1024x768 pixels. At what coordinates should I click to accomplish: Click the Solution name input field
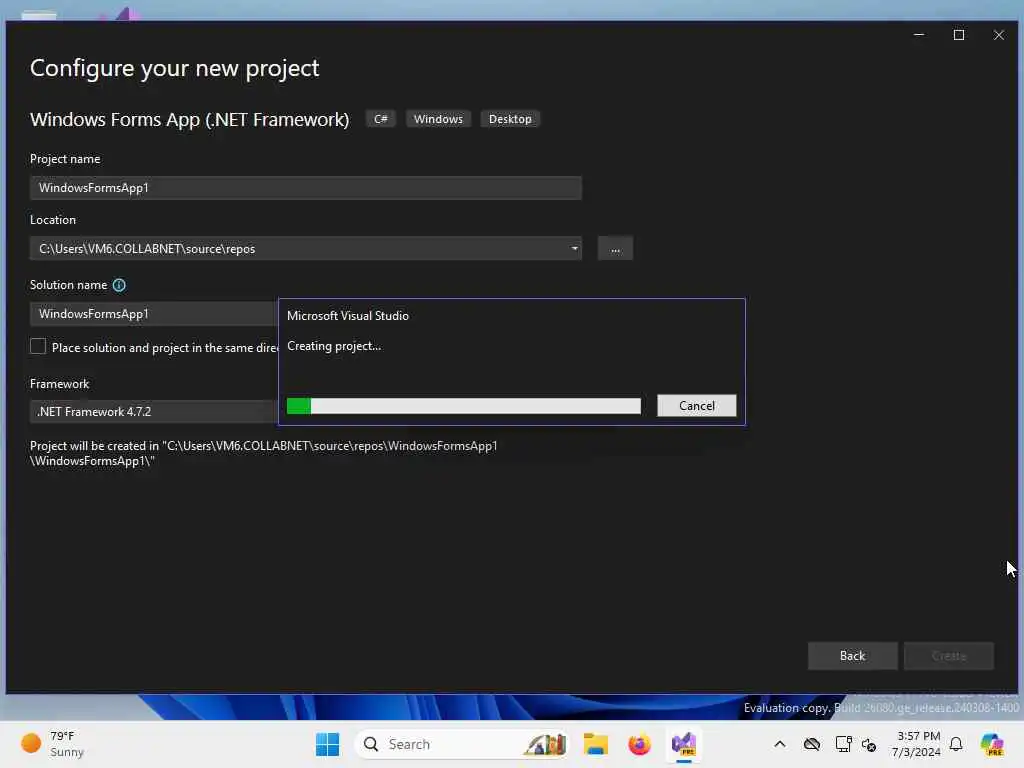(x=154, y=314)
